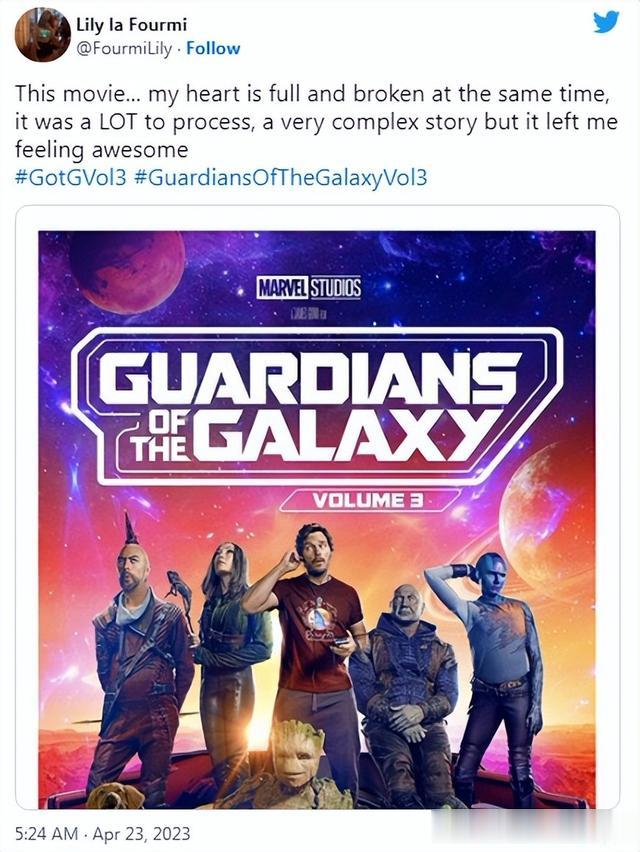Click the golden dog on the poster
The image size is (640, 852).
[116, 797]
